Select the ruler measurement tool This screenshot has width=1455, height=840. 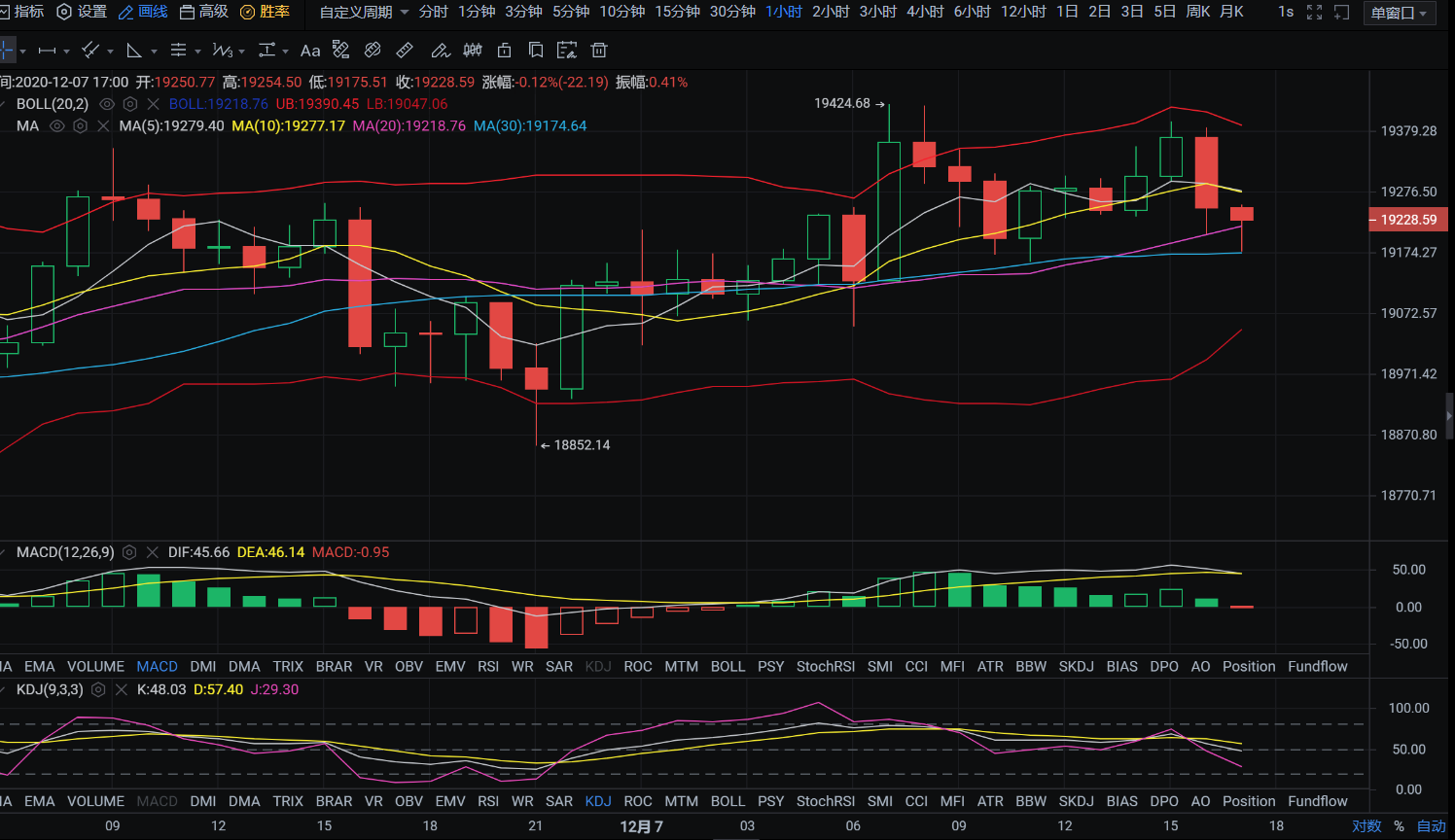405,51
